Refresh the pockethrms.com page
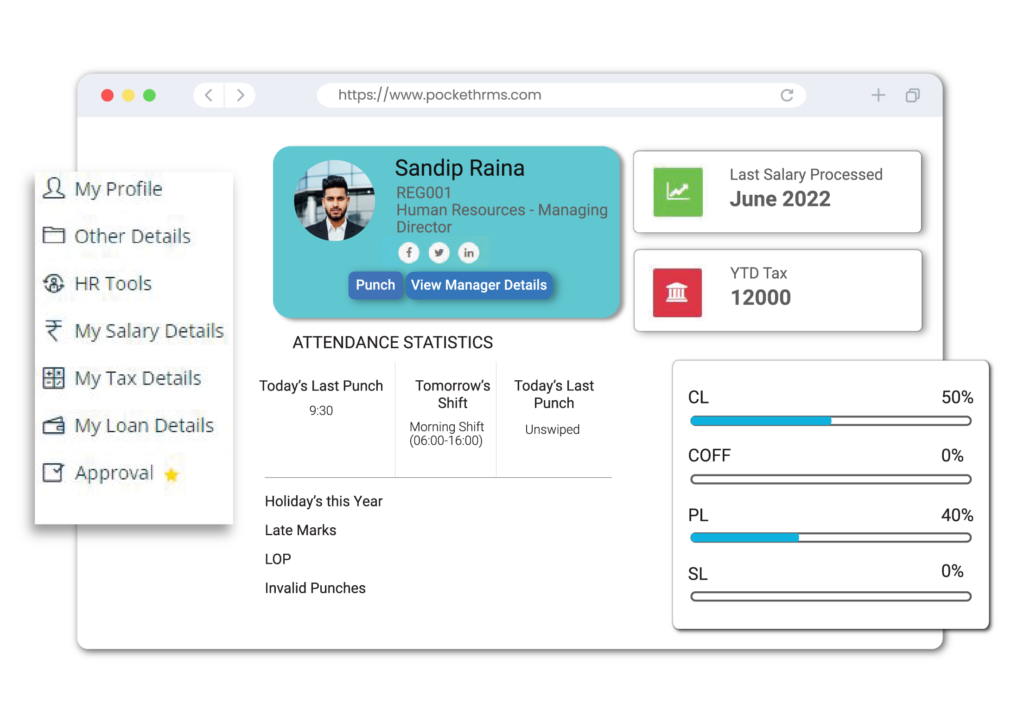This screenshot has height=723, width=1024. (x=787, y=94)
